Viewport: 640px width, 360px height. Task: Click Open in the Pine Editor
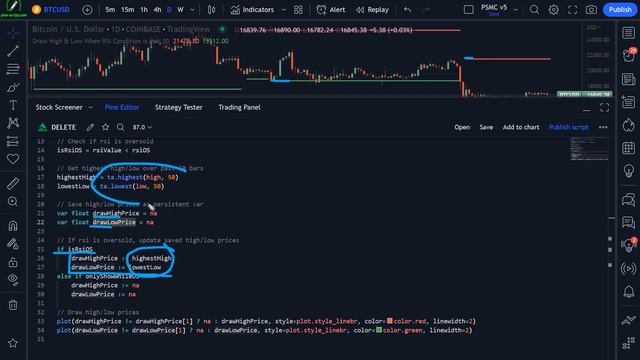[x=462, y=127]
